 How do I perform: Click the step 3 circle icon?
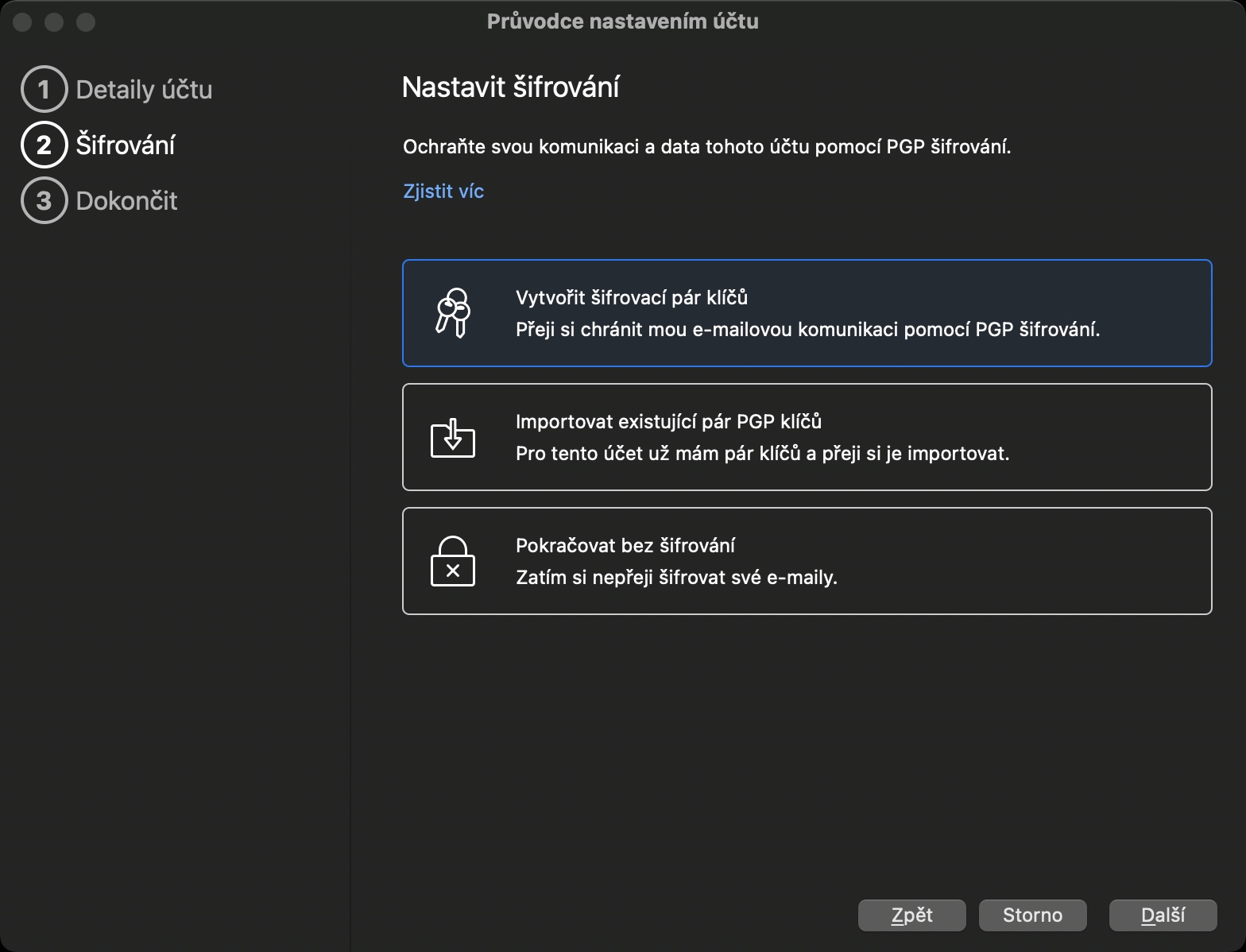click(x=44, y=200)
